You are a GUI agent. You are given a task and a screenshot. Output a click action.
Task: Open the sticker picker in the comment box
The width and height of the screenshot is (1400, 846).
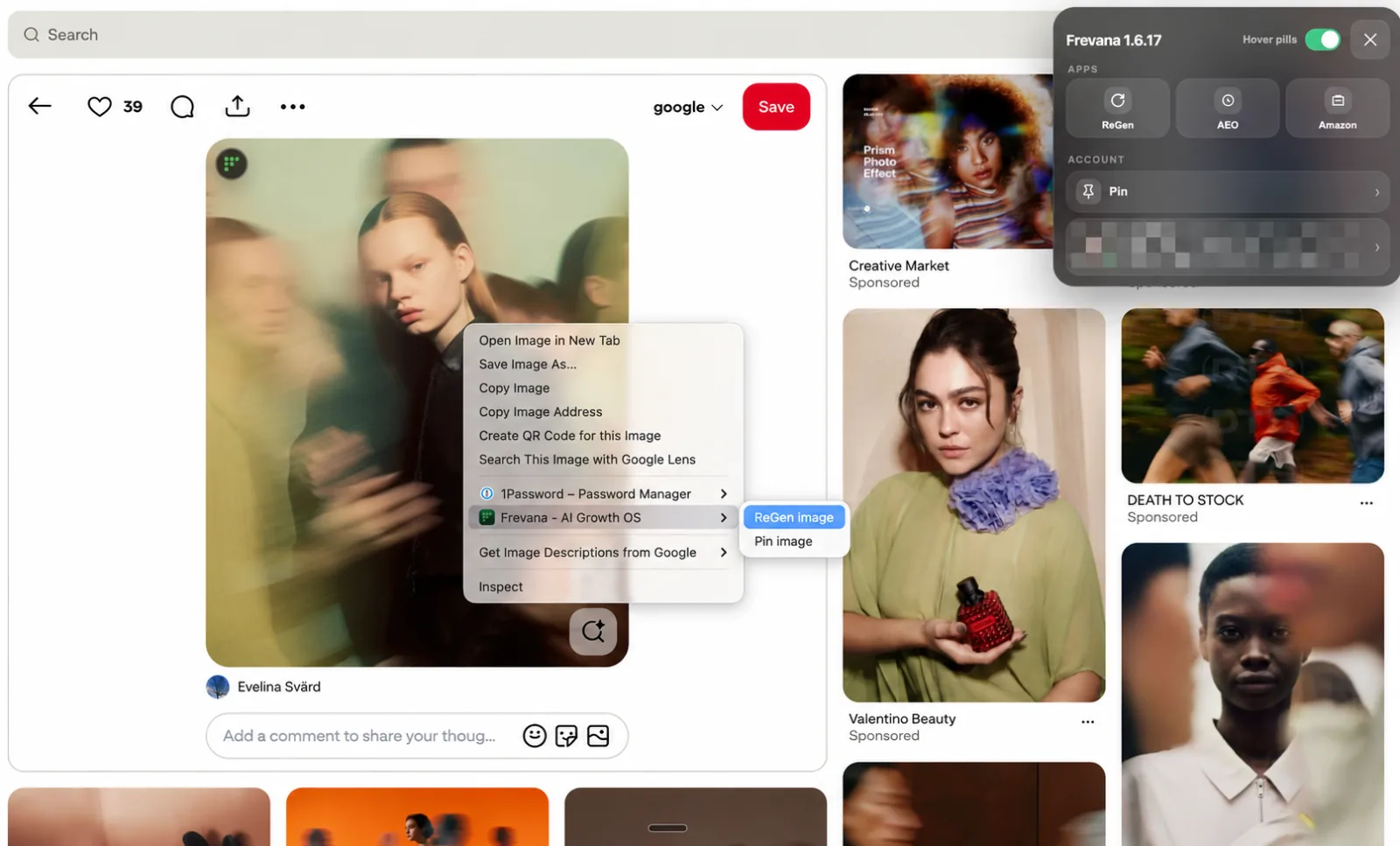(566, 736)
